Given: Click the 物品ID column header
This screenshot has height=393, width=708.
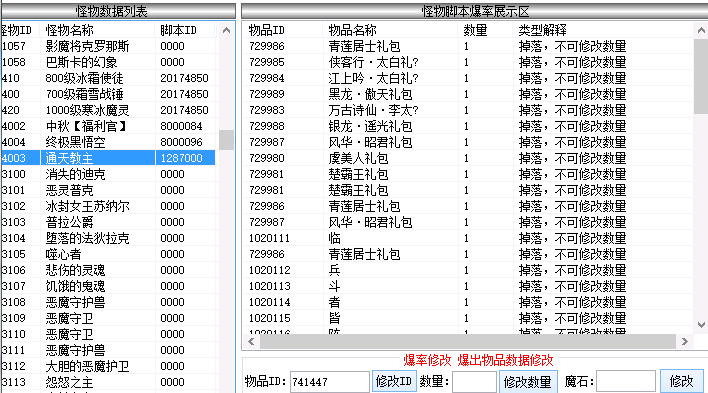Looking at the screenshot, I should coord(283,30).
